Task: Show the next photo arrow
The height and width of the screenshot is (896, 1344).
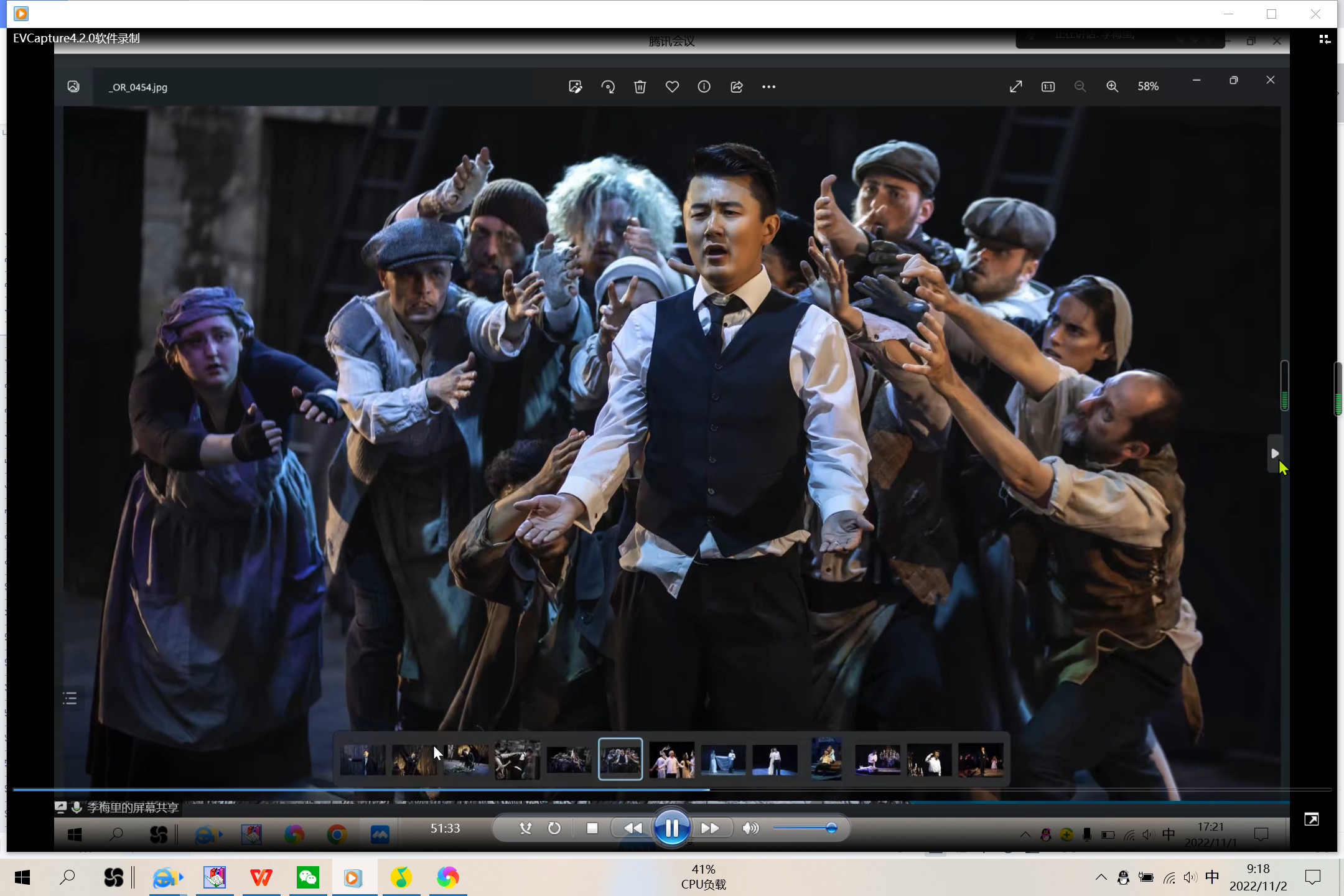Action: click(x=1274, y=454)
